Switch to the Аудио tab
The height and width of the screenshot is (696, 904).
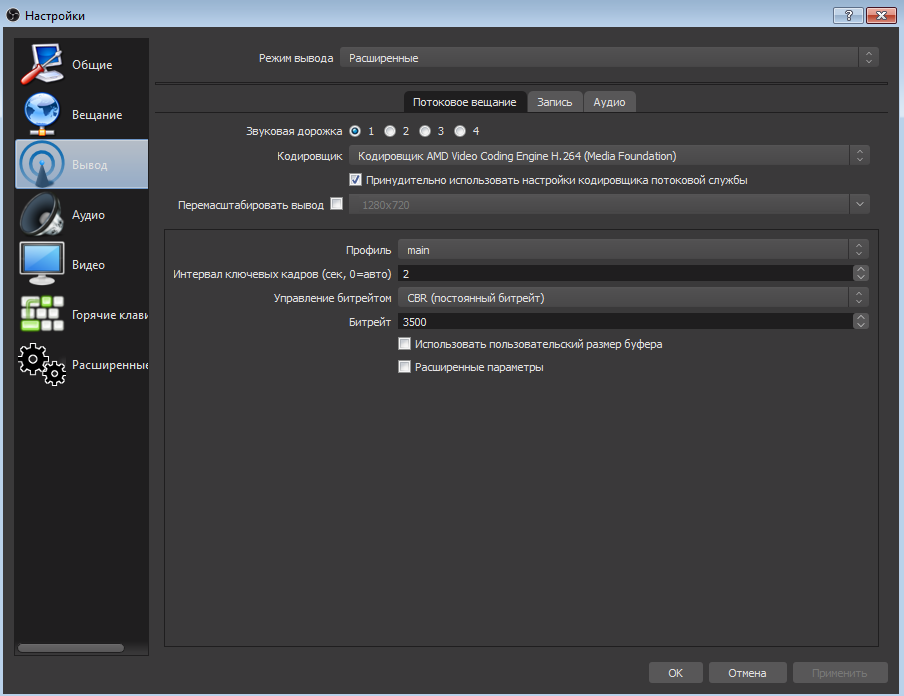609,102
